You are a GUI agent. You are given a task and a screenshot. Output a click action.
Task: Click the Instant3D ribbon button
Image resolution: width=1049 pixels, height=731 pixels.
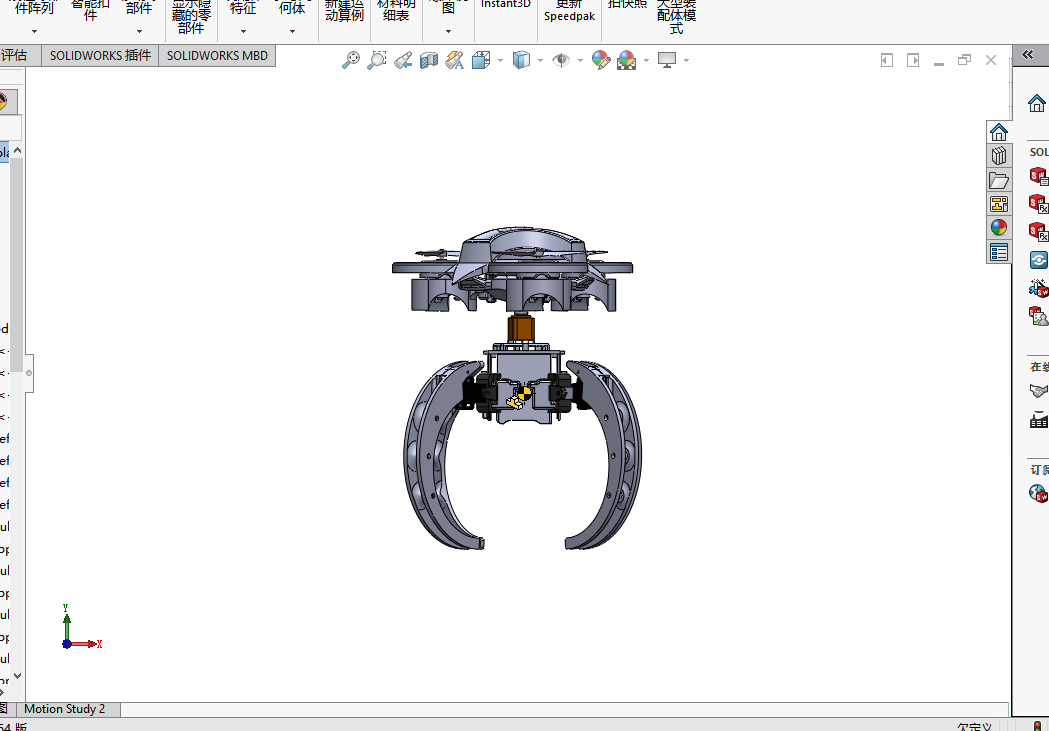click(x=506, y=5)
